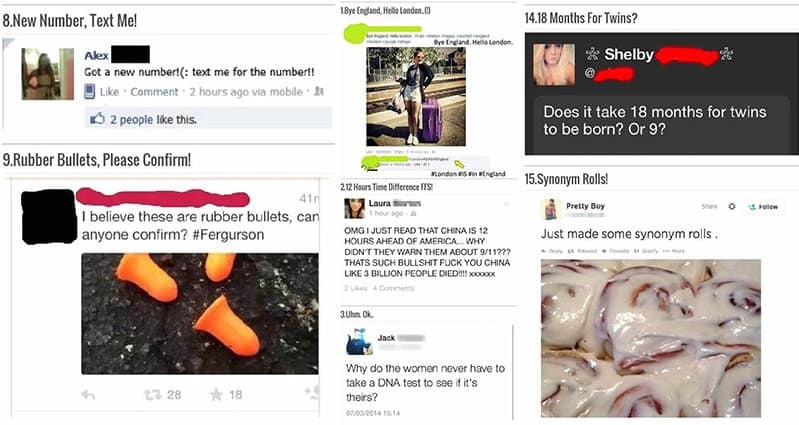Click the thumbs-up icon beside 2 people
The width and height of the screenshot is (799, 425).
tap(97, 119)
